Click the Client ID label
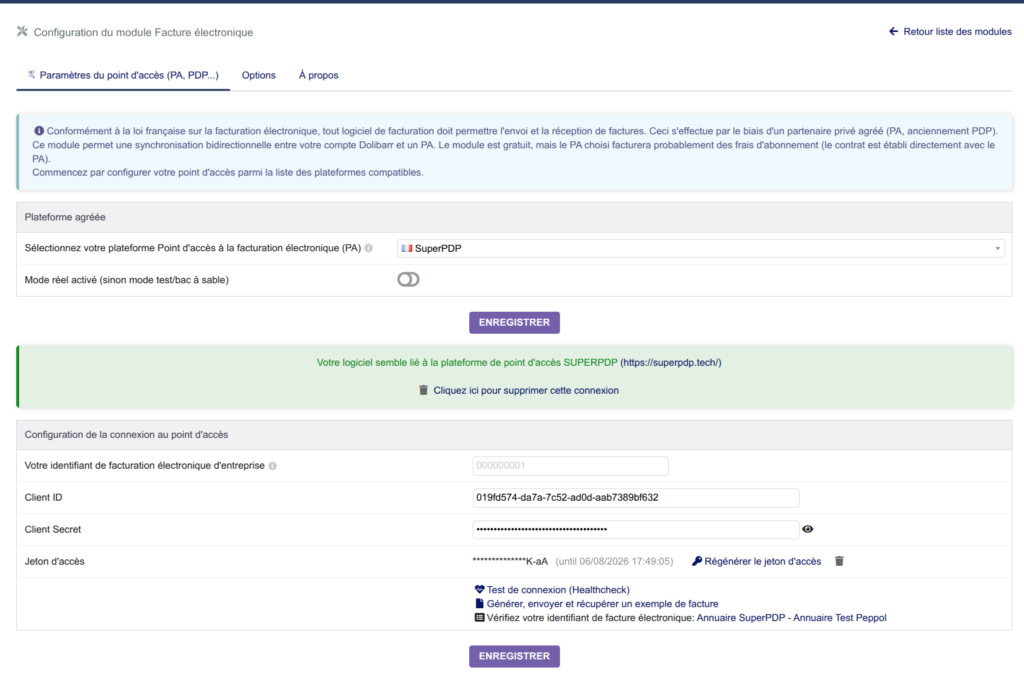Viewport: 1024px width, 685px height. (44, 498)
